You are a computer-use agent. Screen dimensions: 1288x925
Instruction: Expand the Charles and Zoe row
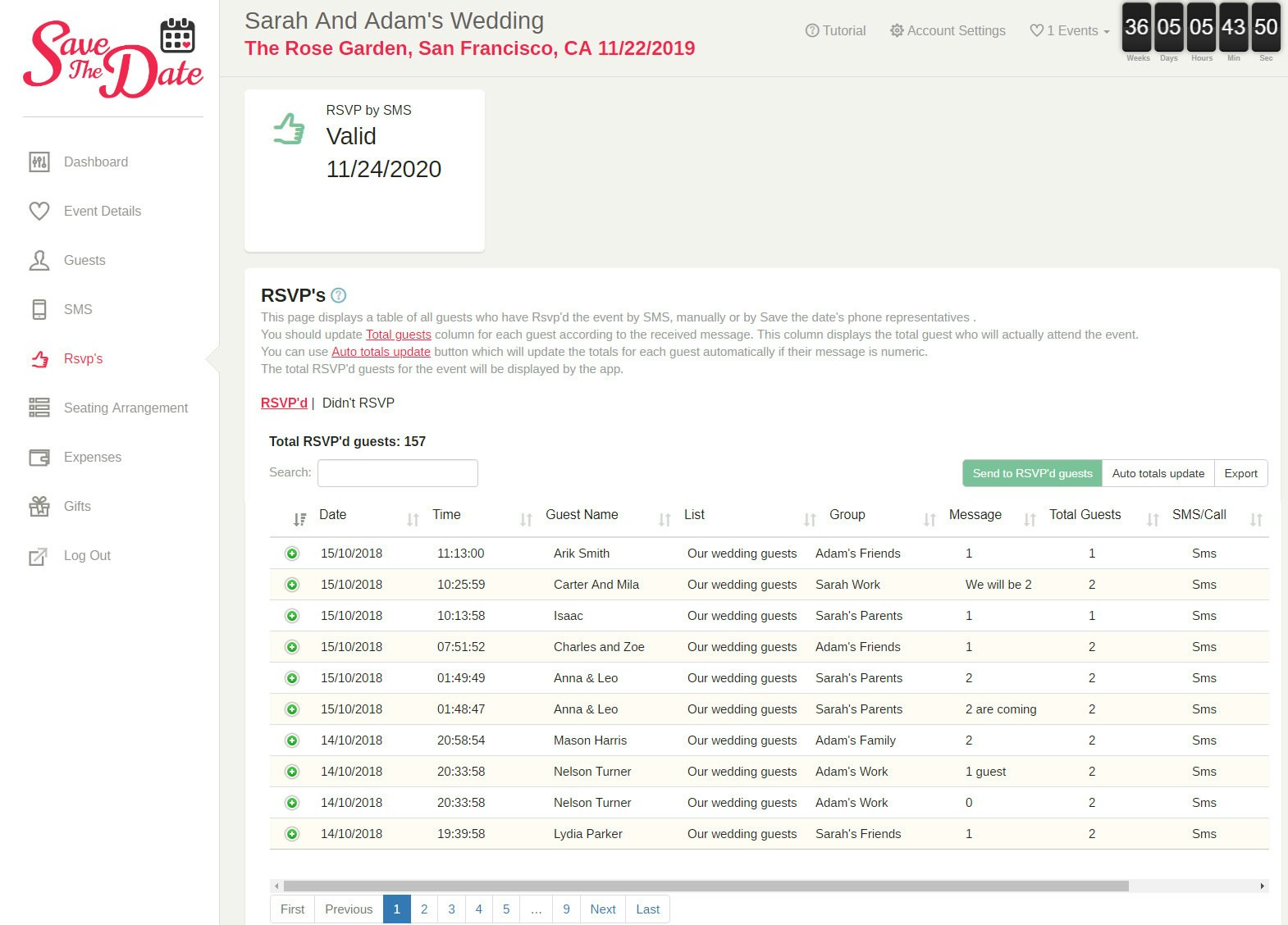[292, 647]
